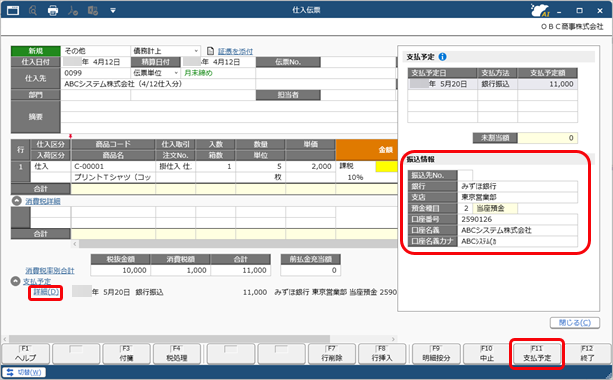This screenshot has width=613, height=380.
Task: Open the 消費税詳細 link
Action: (43, 201)
